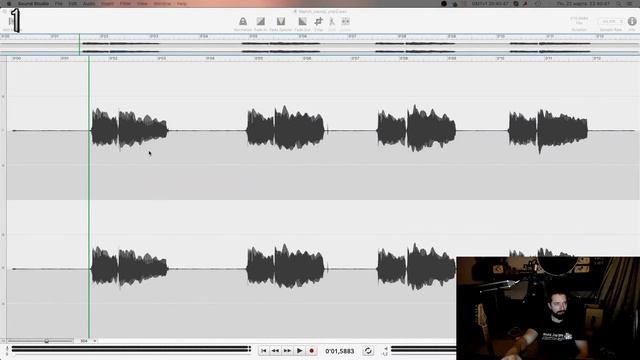Open the Insert menu

pos(107,3)
